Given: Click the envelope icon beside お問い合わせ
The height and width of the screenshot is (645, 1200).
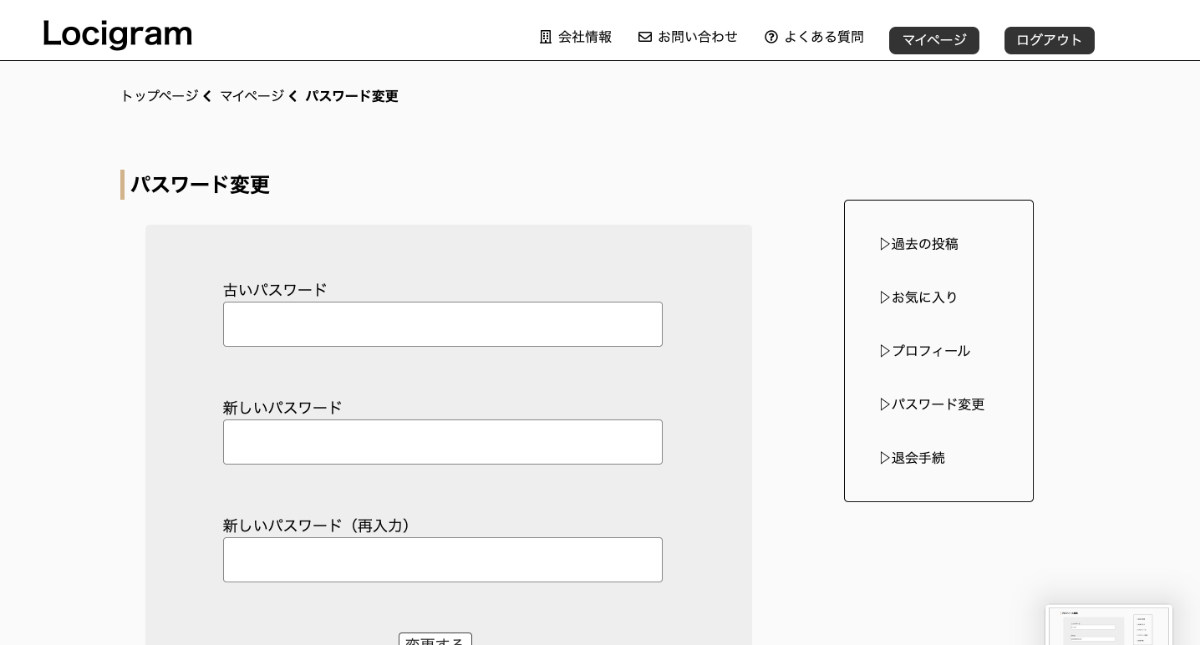Looking at the screenshot, I should tap(645, 37).
